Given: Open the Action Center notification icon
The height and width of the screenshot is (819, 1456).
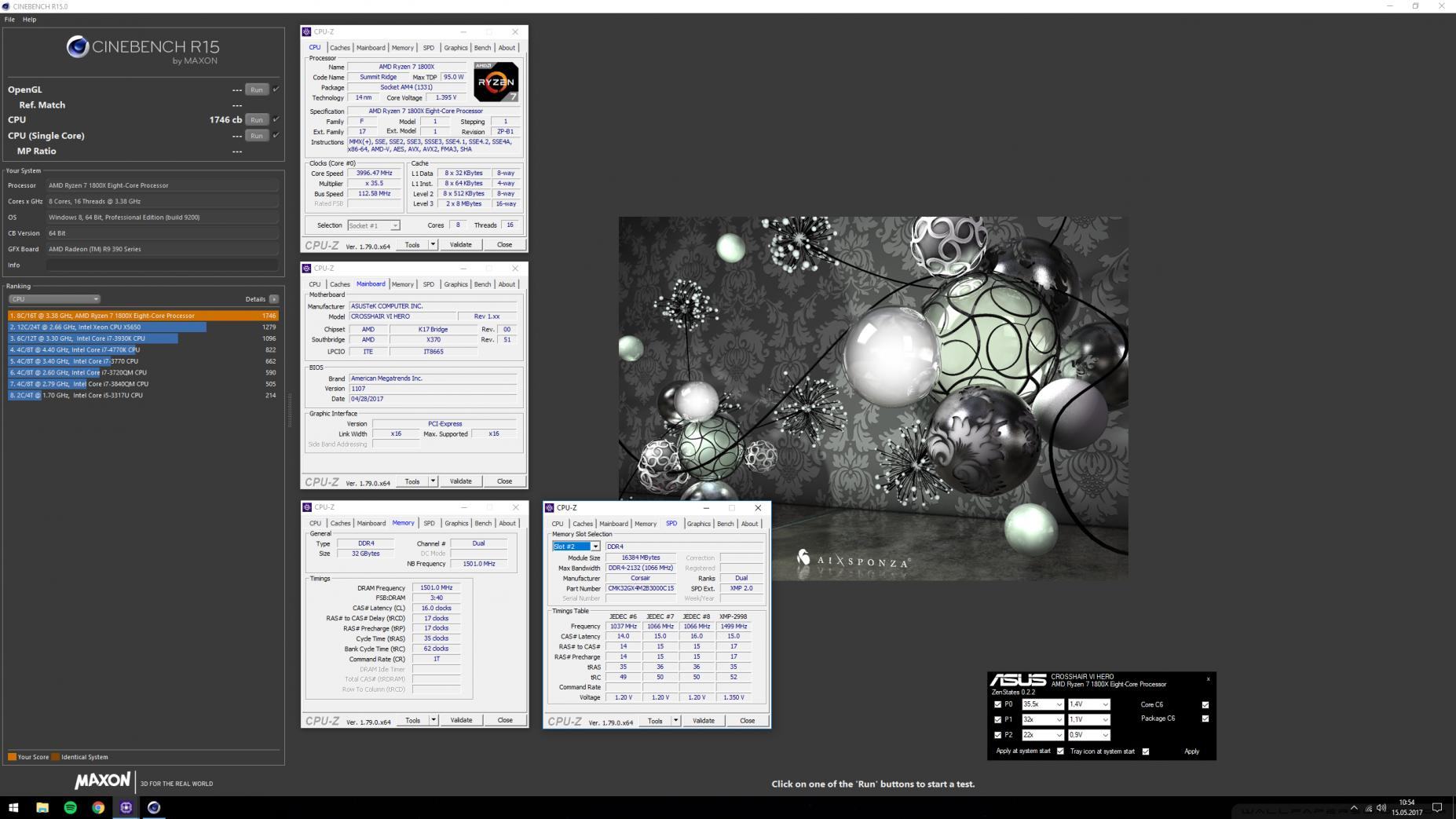Looking at the screenshot, I should (x=1437, y=807).
